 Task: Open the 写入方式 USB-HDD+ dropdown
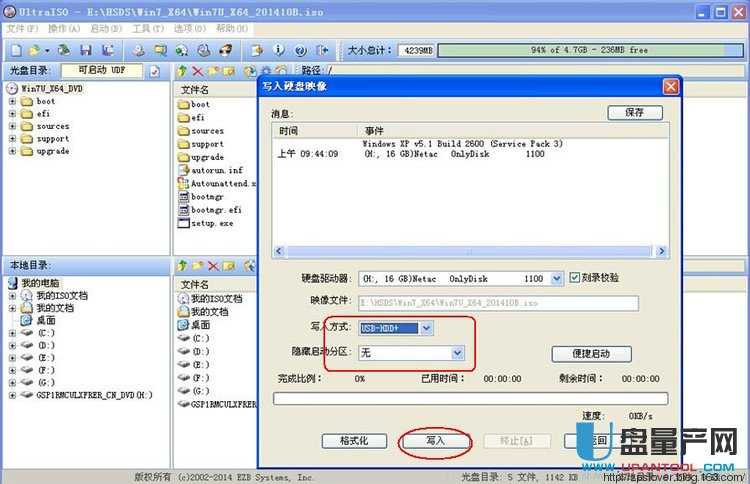[x=426, y=327]
